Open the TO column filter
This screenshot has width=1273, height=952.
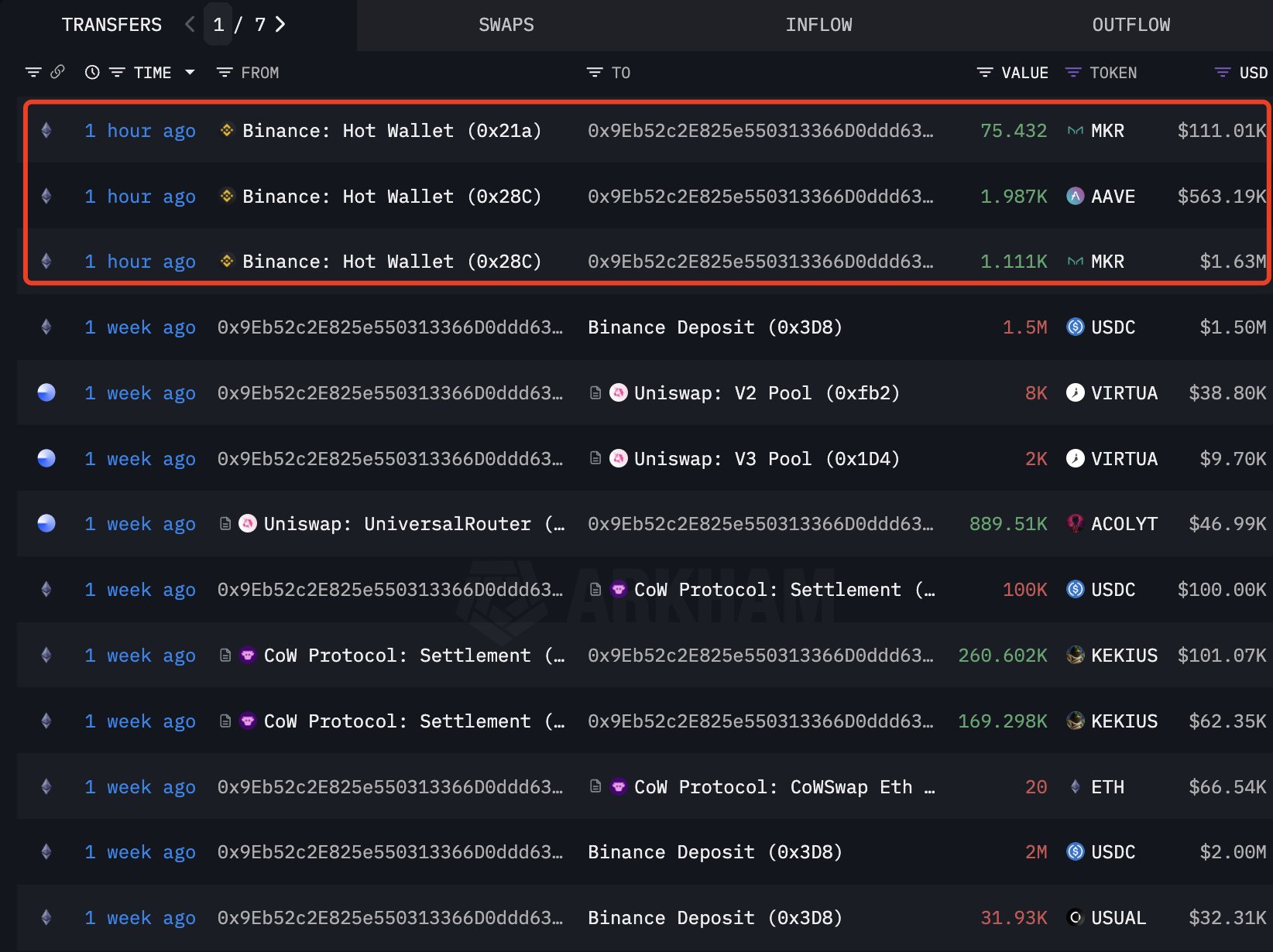(595, 72)
